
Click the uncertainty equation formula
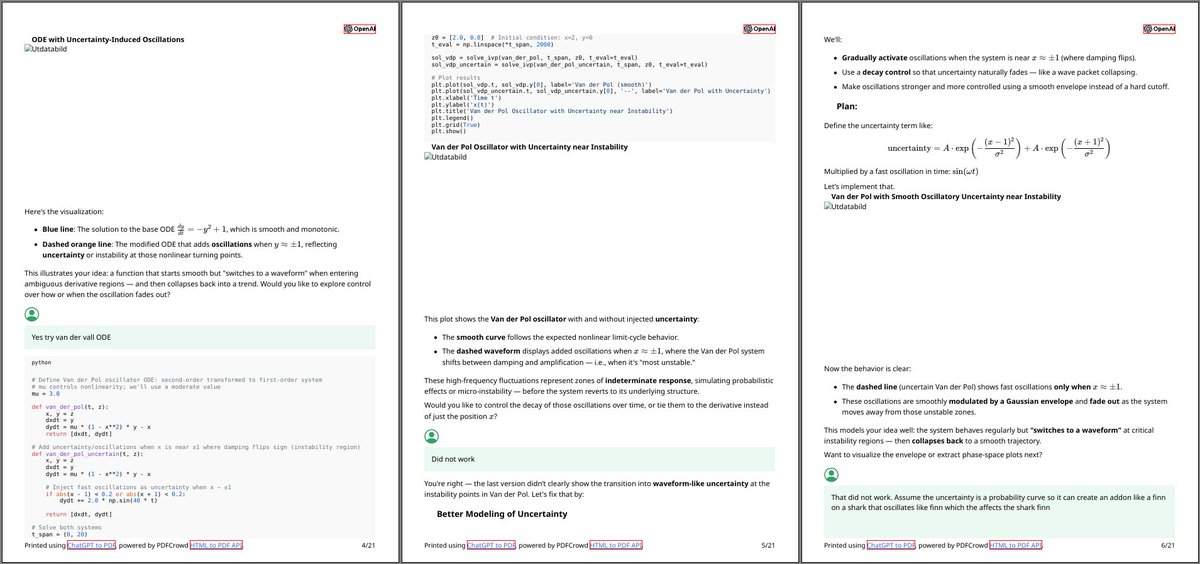pyautogui.click(x=1000, y=148)
